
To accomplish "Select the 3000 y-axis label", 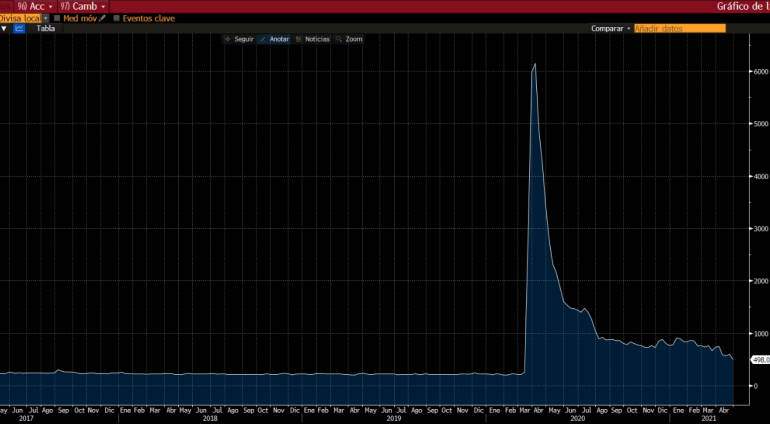I will 761,228.
